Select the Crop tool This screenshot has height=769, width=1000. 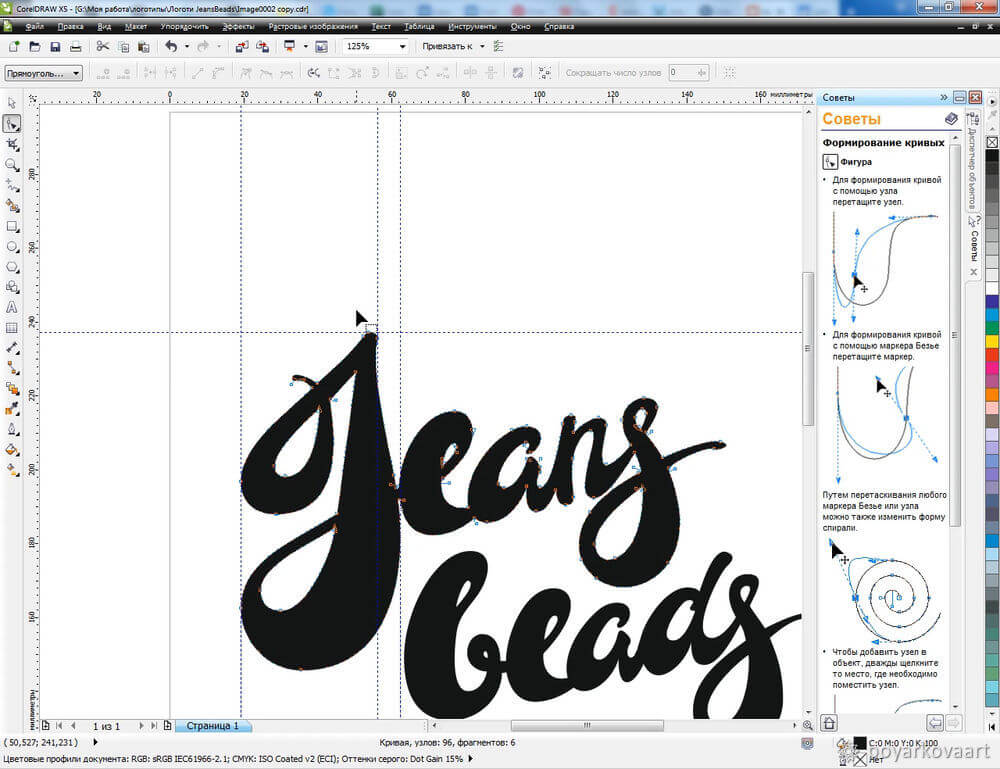coord(11,145)
